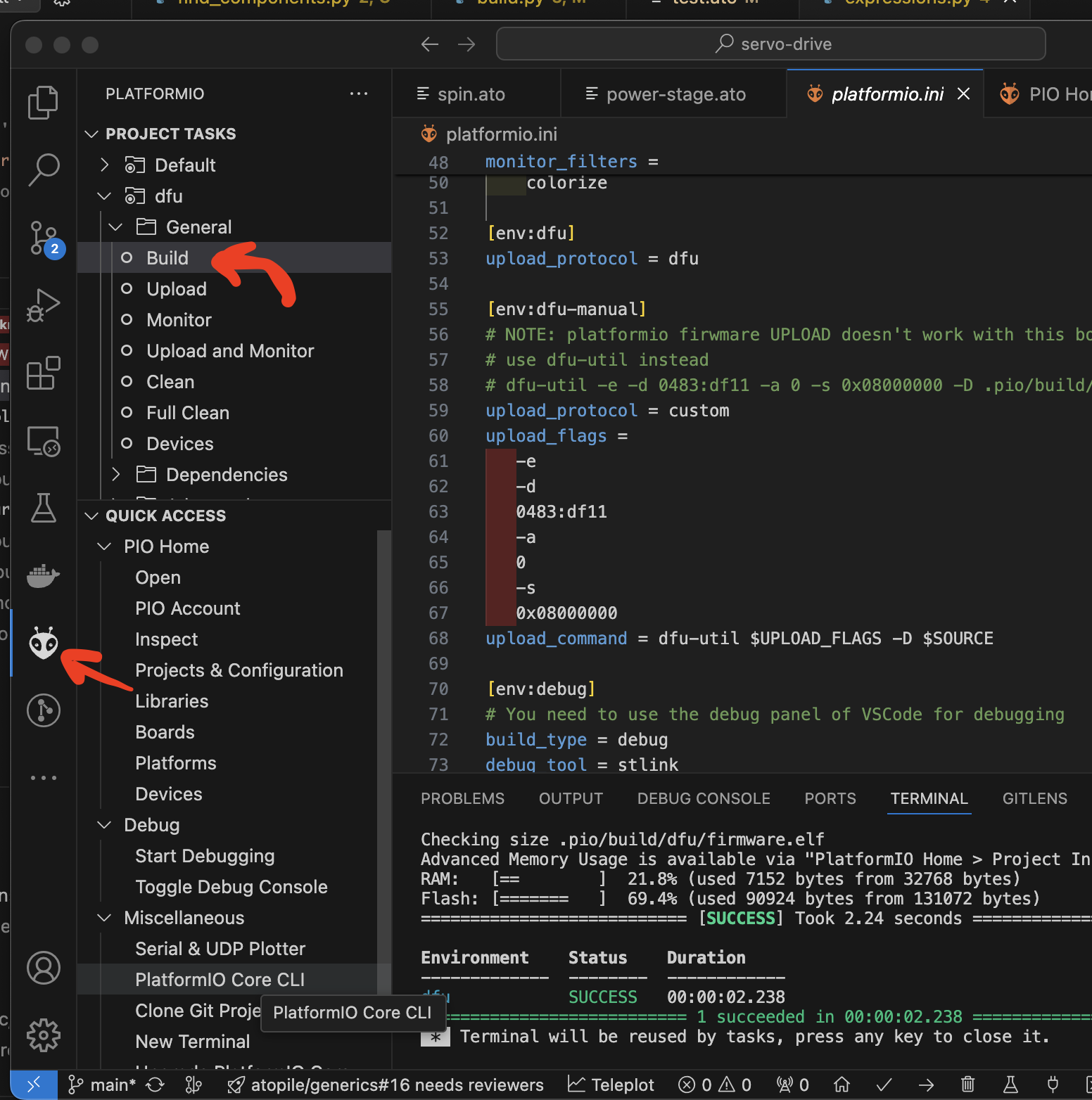
Task: Collapse the PROJECT TASKS section
Action: (x=91, y=134)
